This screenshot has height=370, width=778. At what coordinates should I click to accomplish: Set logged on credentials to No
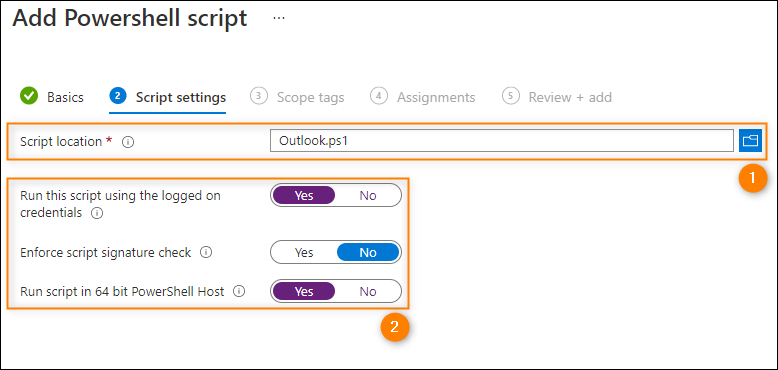(368, 195)
